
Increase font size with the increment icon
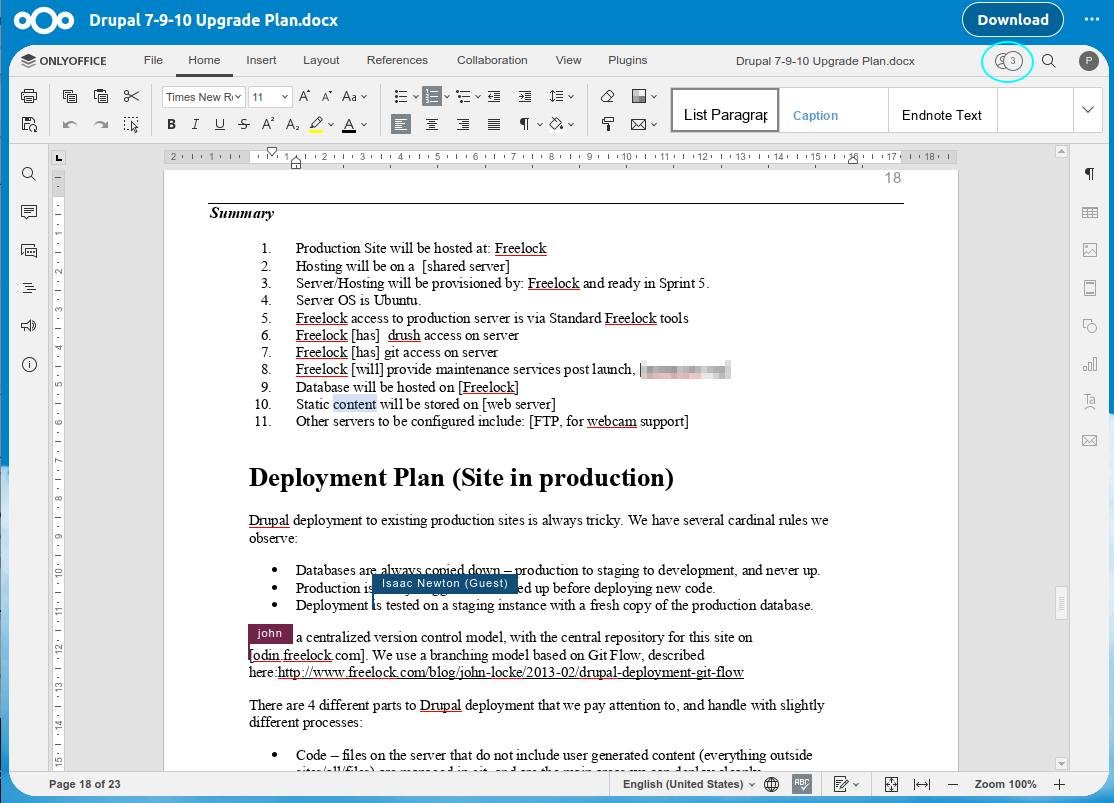pyautogui.click(x=304, y=96)
